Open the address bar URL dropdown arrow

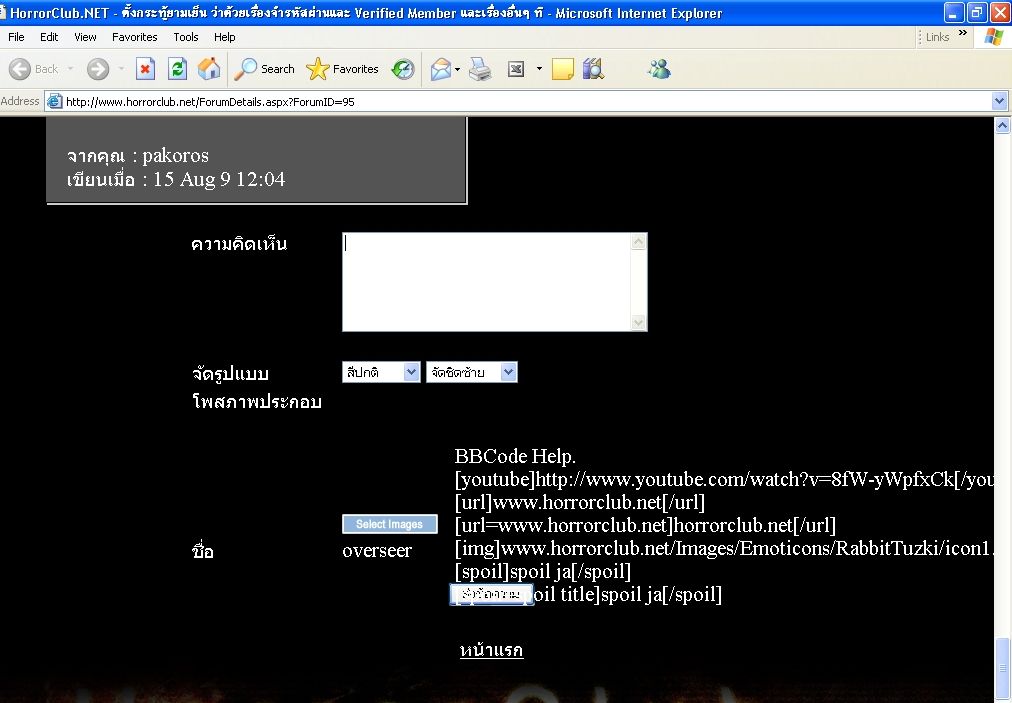pos(999,101)
